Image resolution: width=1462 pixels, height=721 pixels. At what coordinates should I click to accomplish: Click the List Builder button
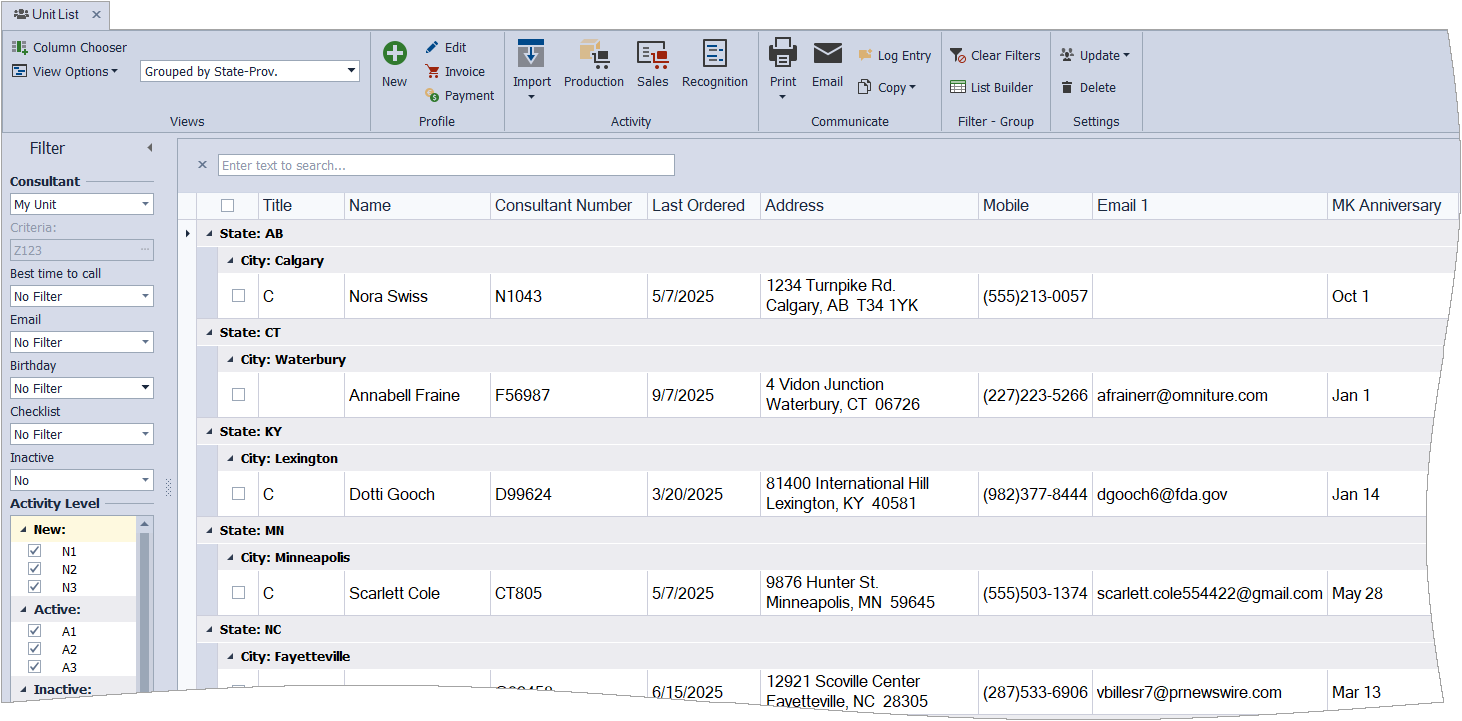pyautogui.click(x=991, y=88)
